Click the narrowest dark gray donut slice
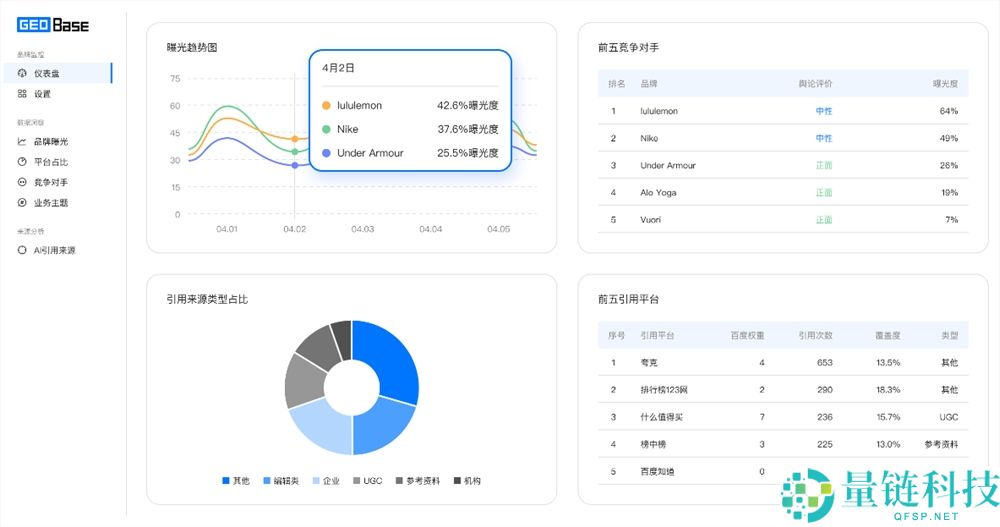1000x527 pixels. point(342,339)
